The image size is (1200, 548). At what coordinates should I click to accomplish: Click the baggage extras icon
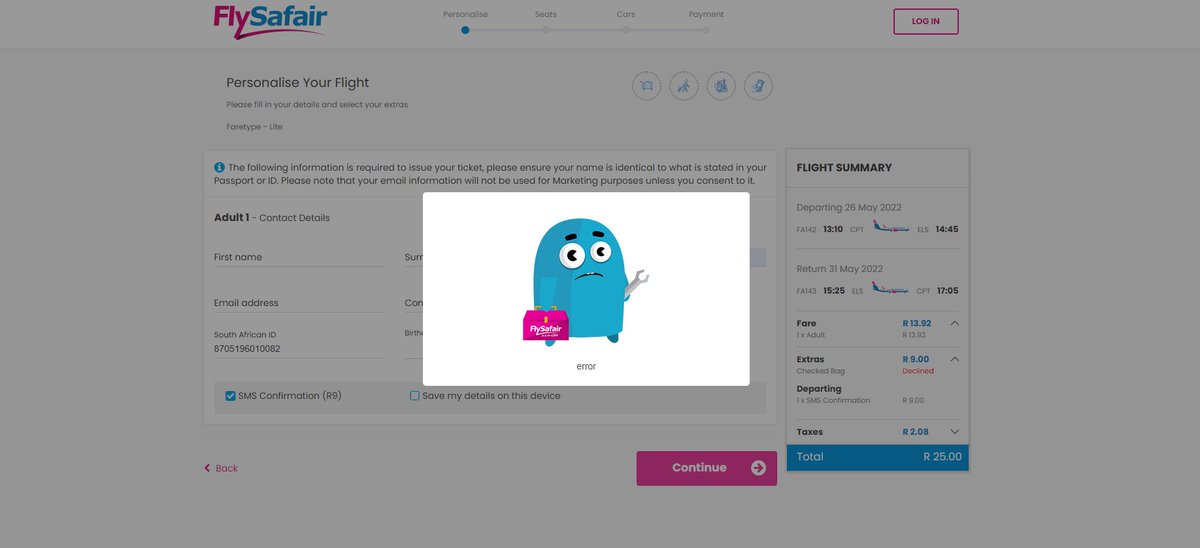click(721, 86)
